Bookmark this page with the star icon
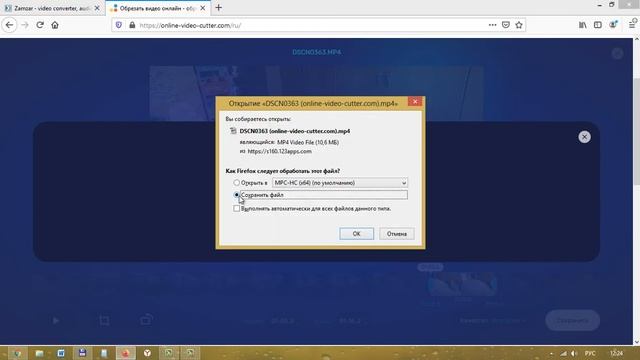The image size is (640, 360). (x=519, y=25)
